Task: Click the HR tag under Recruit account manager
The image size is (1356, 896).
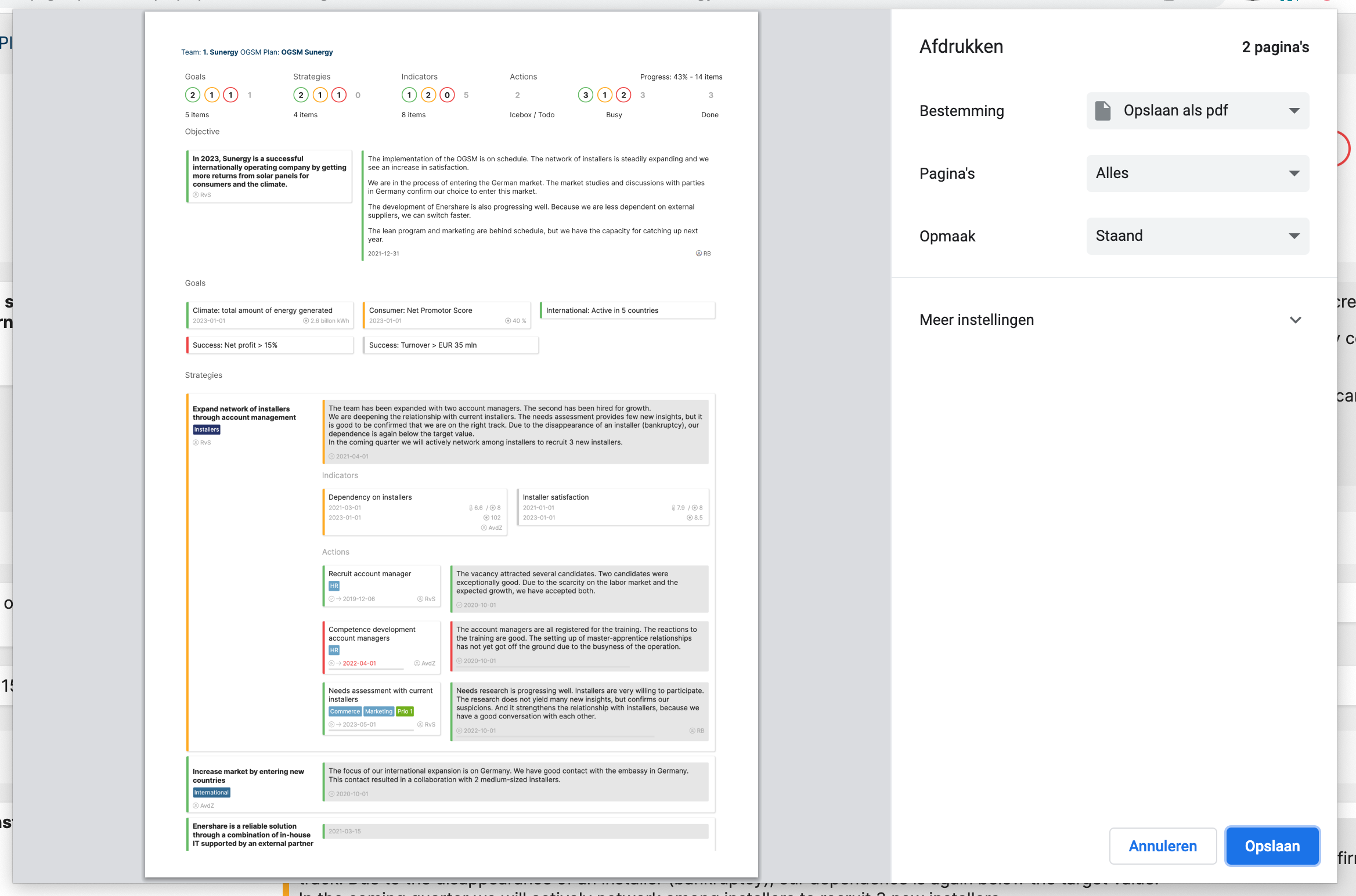Action: (334, 586)
